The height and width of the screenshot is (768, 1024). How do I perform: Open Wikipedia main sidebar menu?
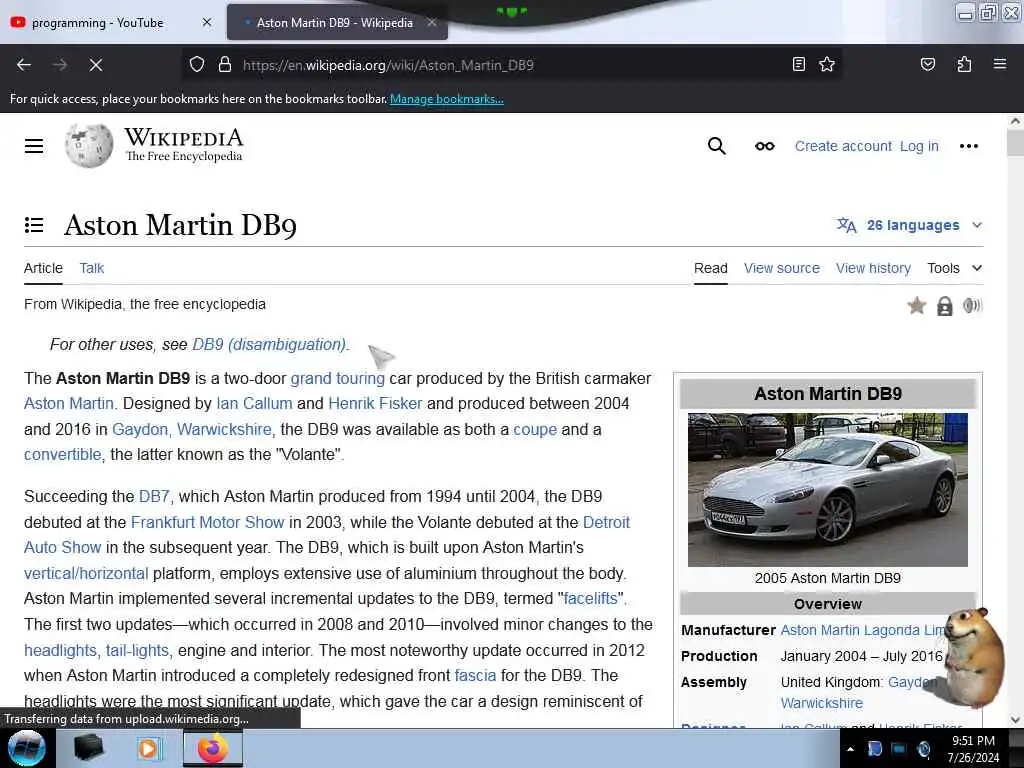pos(34,146)
